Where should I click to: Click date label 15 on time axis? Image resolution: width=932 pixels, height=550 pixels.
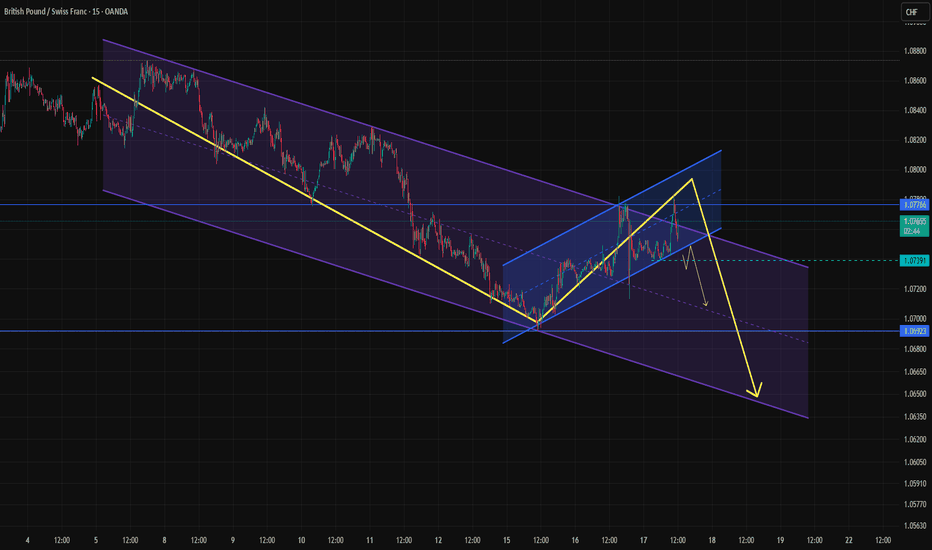click(x=506, y=540)
